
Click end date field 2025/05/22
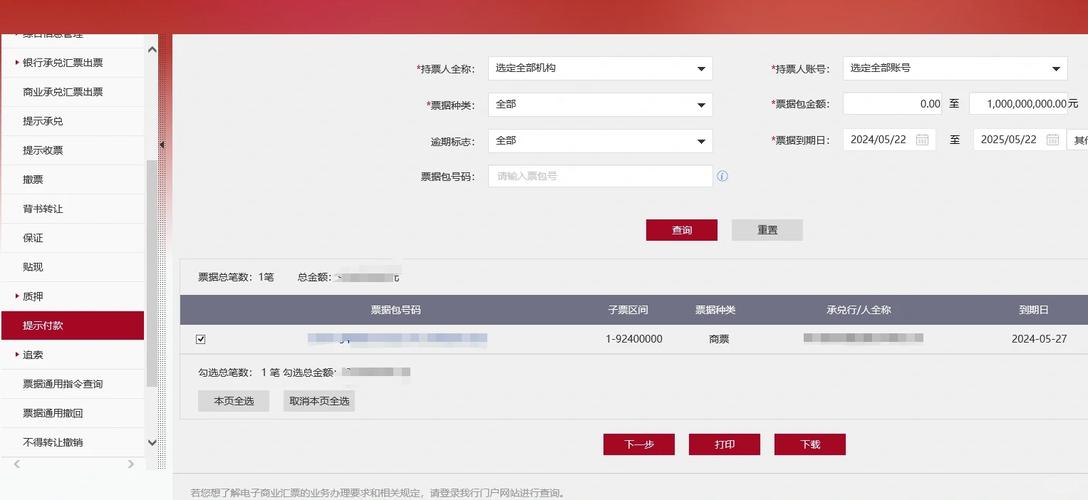click(x=1018, y=139)
